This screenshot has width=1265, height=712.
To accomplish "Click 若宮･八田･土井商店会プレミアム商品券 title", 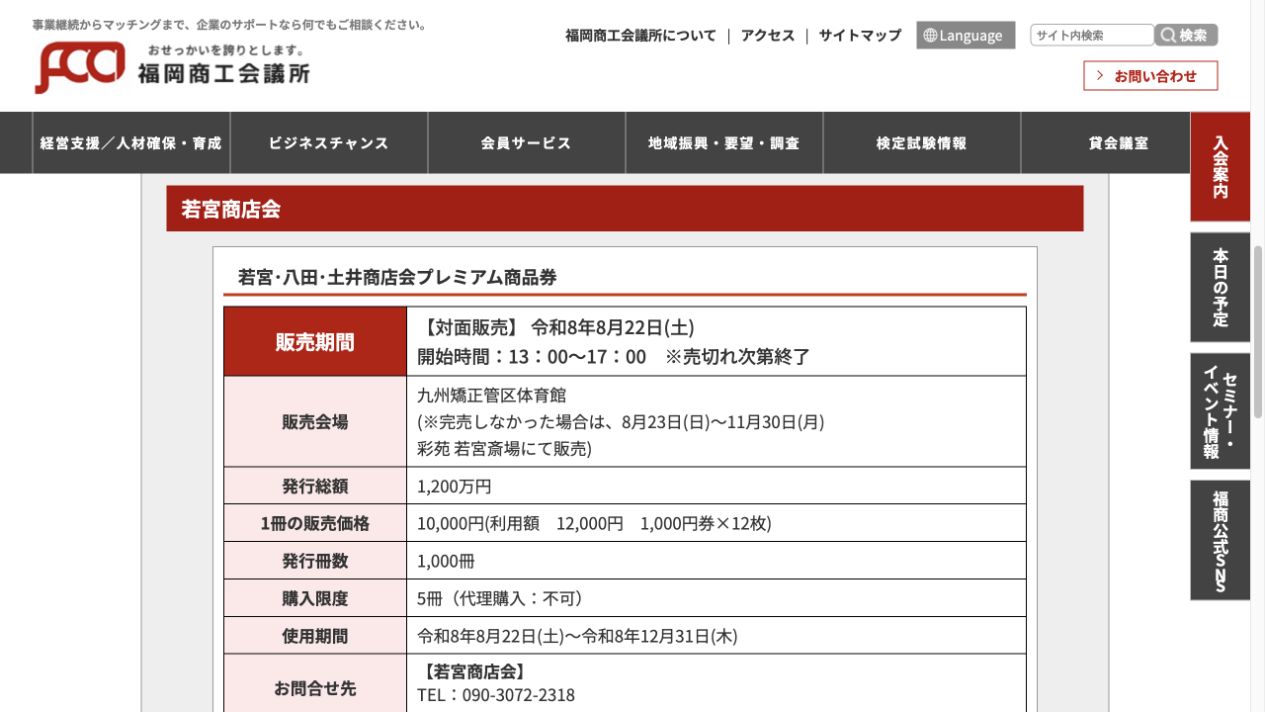I will 397,278.
